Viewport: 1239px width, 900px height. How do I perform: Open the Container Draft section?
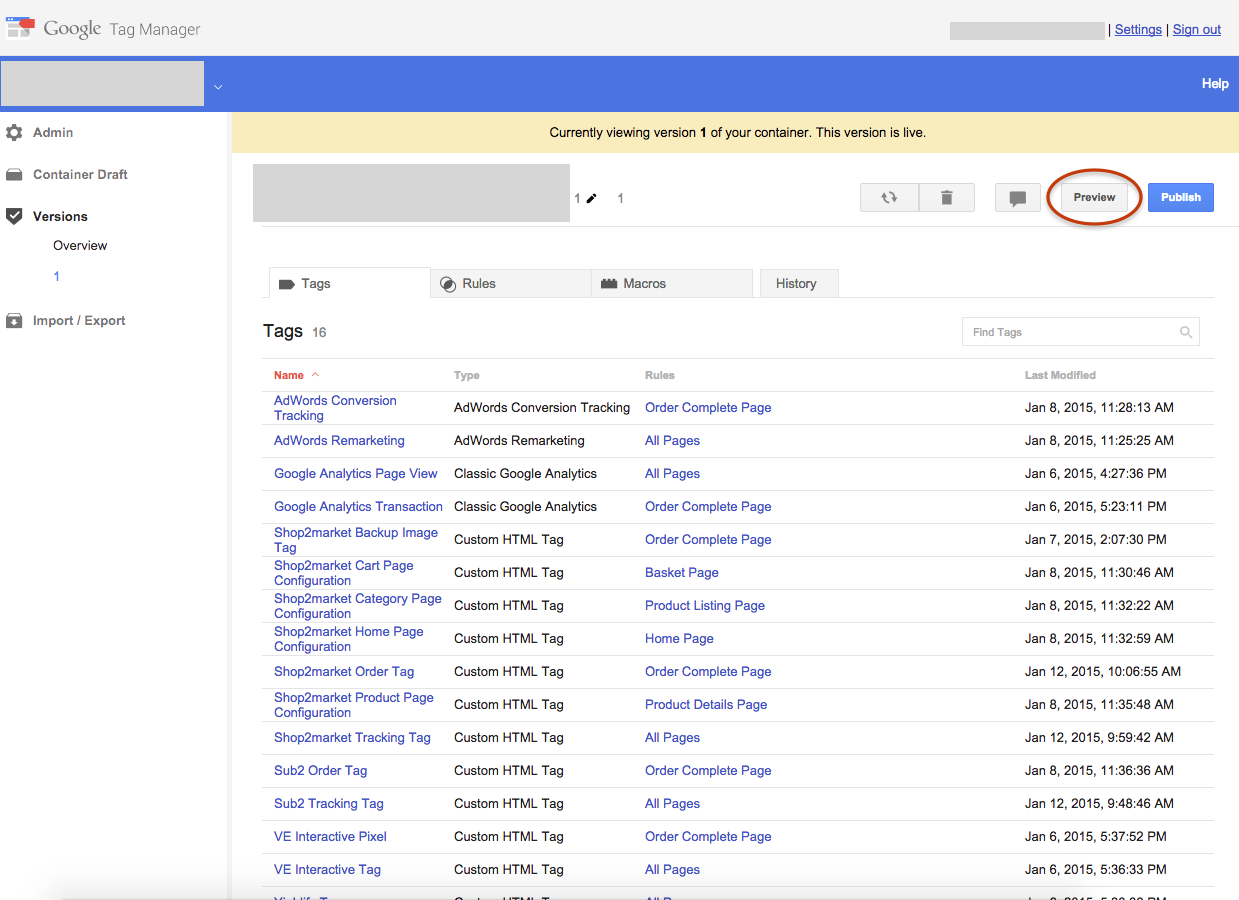tap(80, 174)
